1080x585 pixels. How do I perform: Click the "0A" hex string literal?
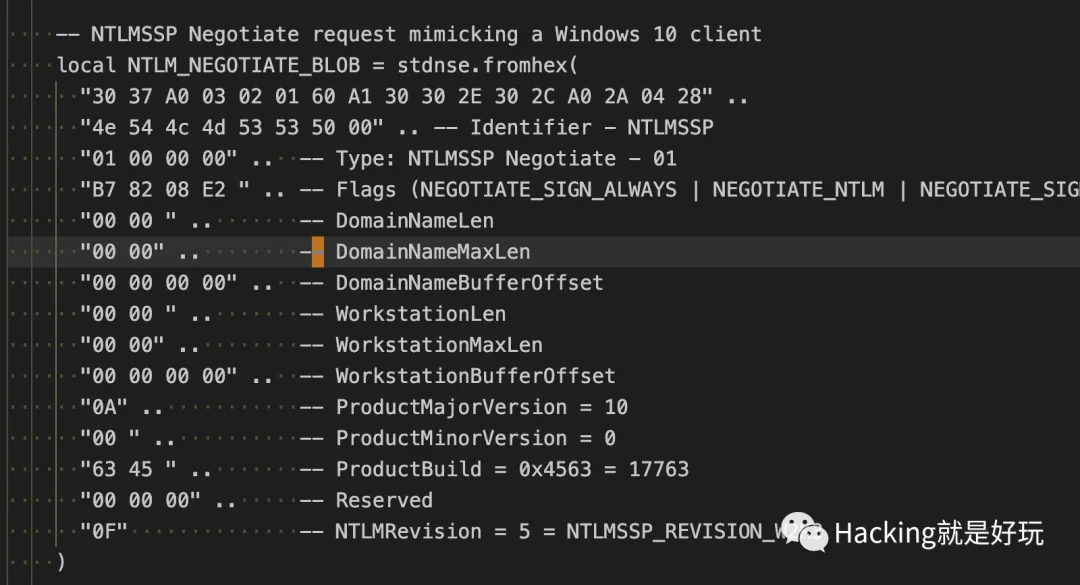(104, 408)
